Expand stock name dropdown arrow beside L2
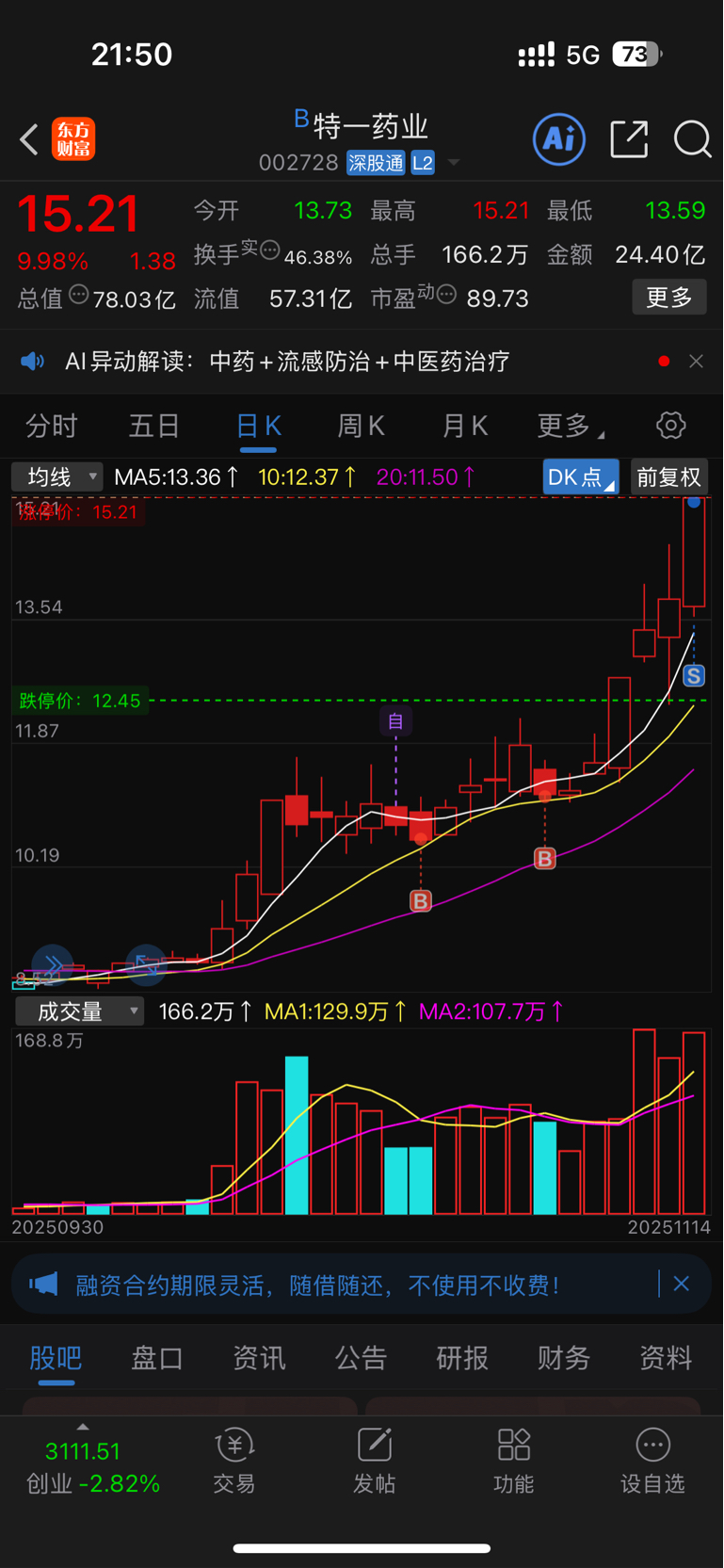 454,163
